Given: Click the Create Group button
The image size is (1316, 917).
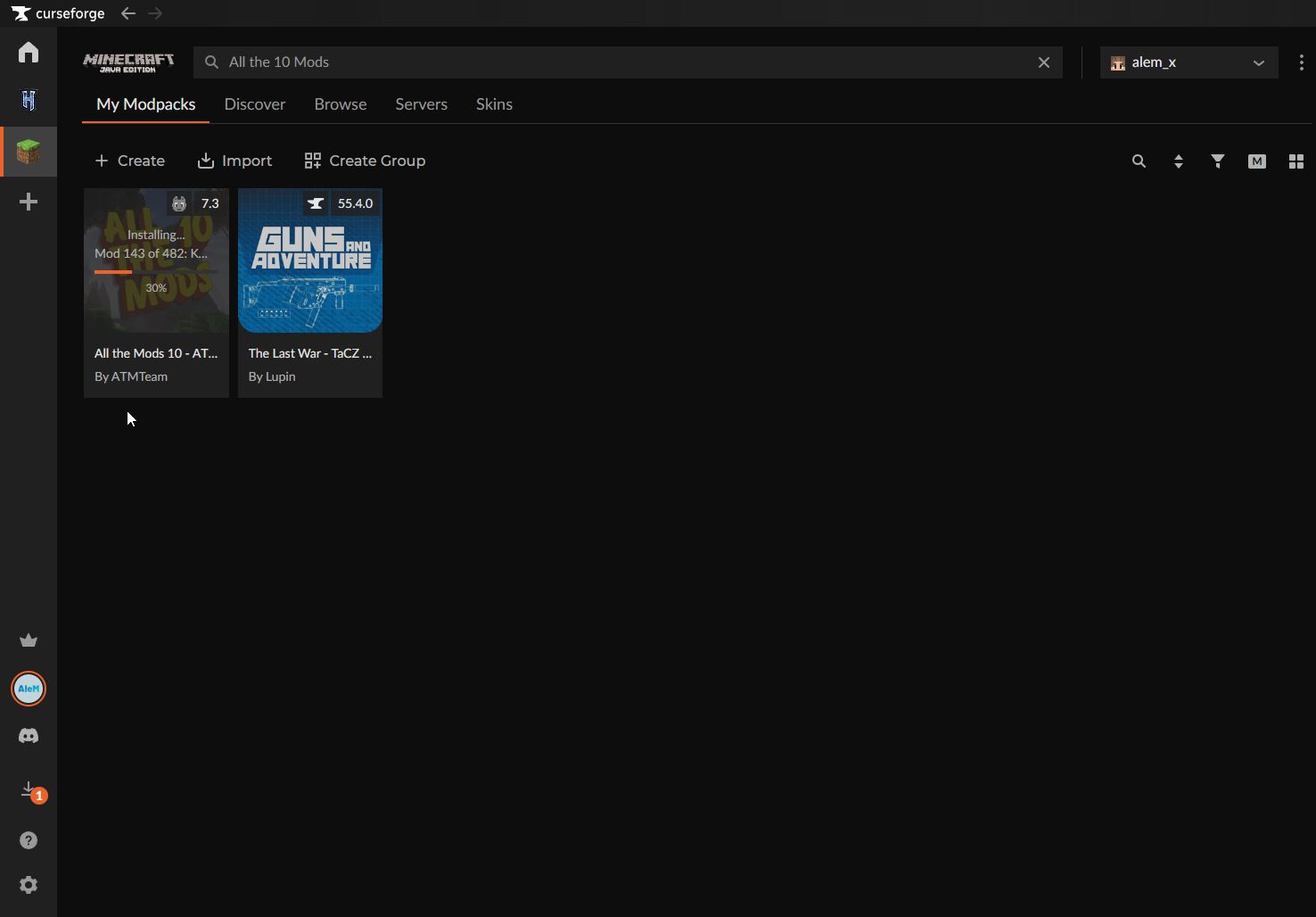Looking at the screenshot, I should tap(365, 161).
